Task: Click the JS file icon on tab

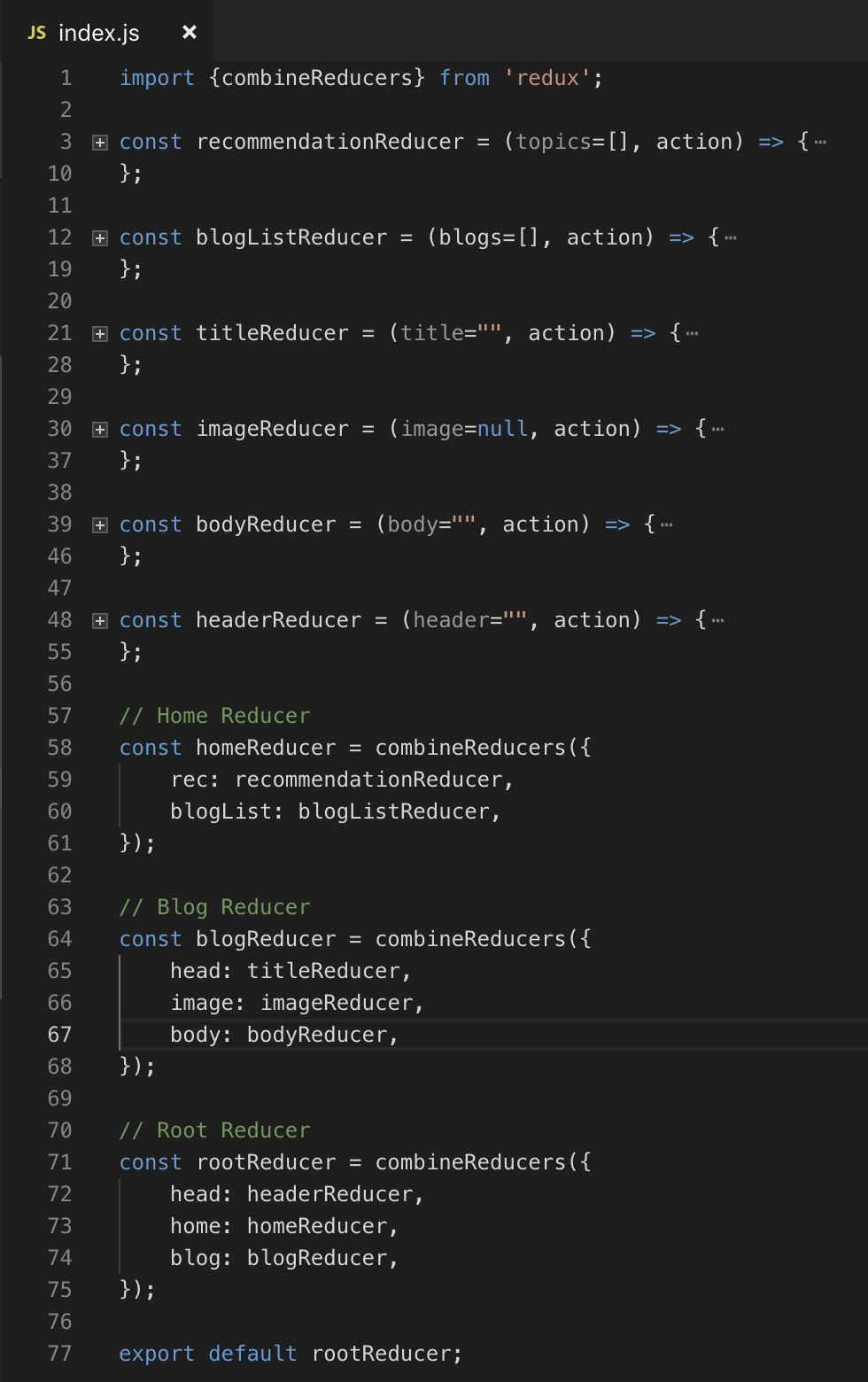Action: pos(36,33)
